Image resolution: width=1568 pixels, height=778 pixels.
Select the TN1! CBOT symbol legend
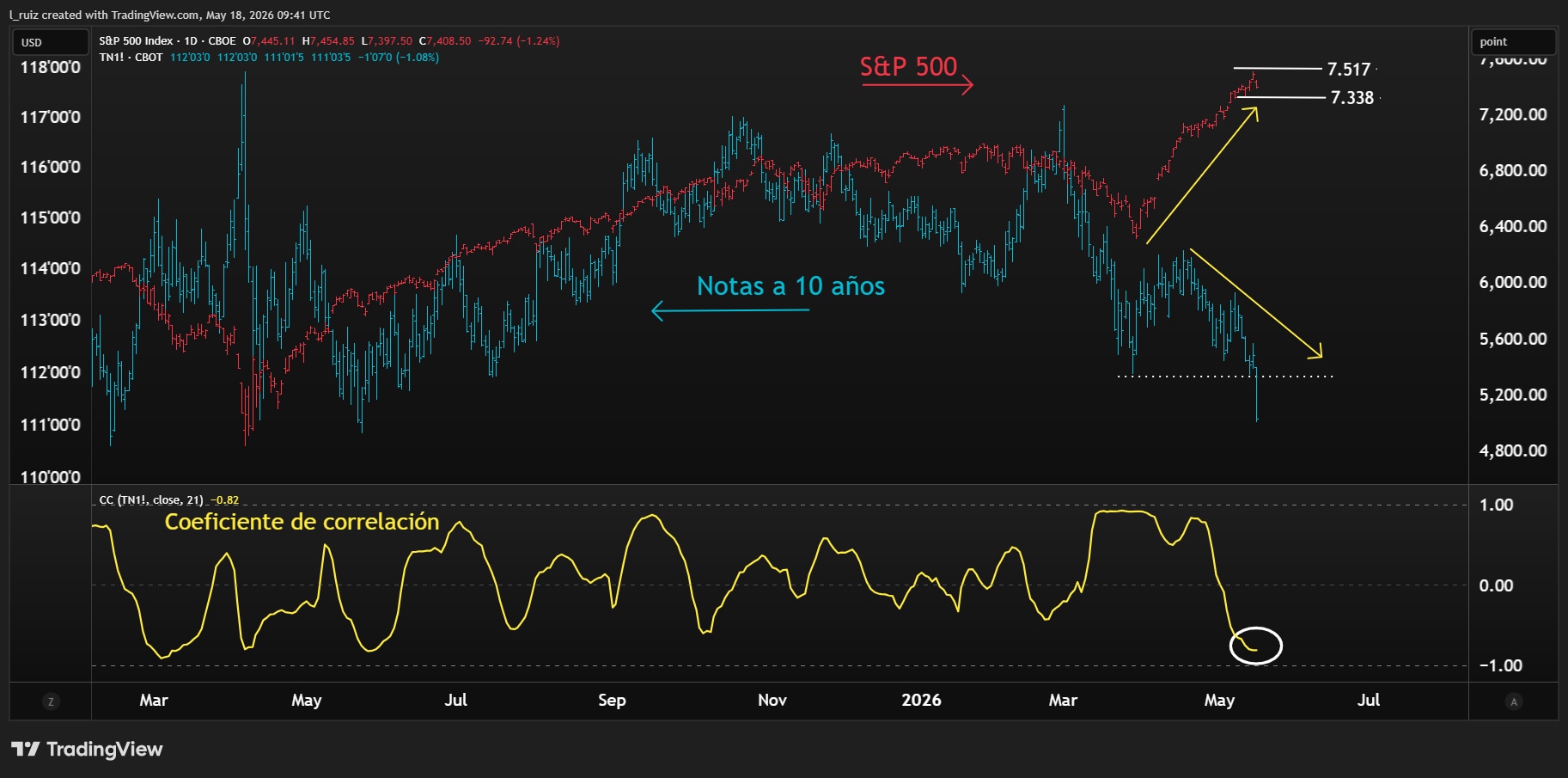(131, 57)
